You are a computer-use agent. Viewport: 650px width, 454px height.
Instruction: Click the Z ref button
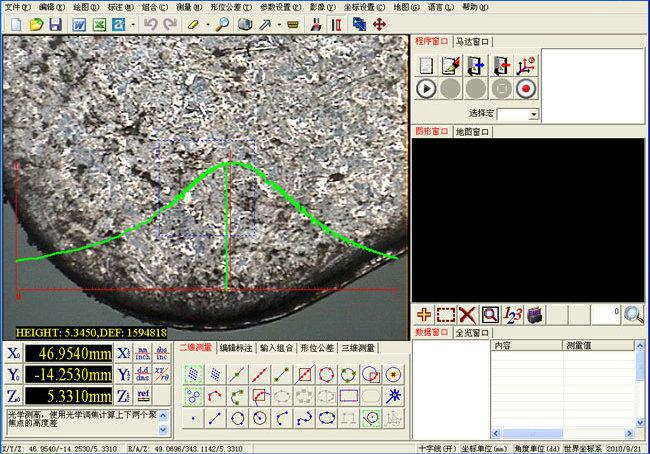[x=144, y=395]
